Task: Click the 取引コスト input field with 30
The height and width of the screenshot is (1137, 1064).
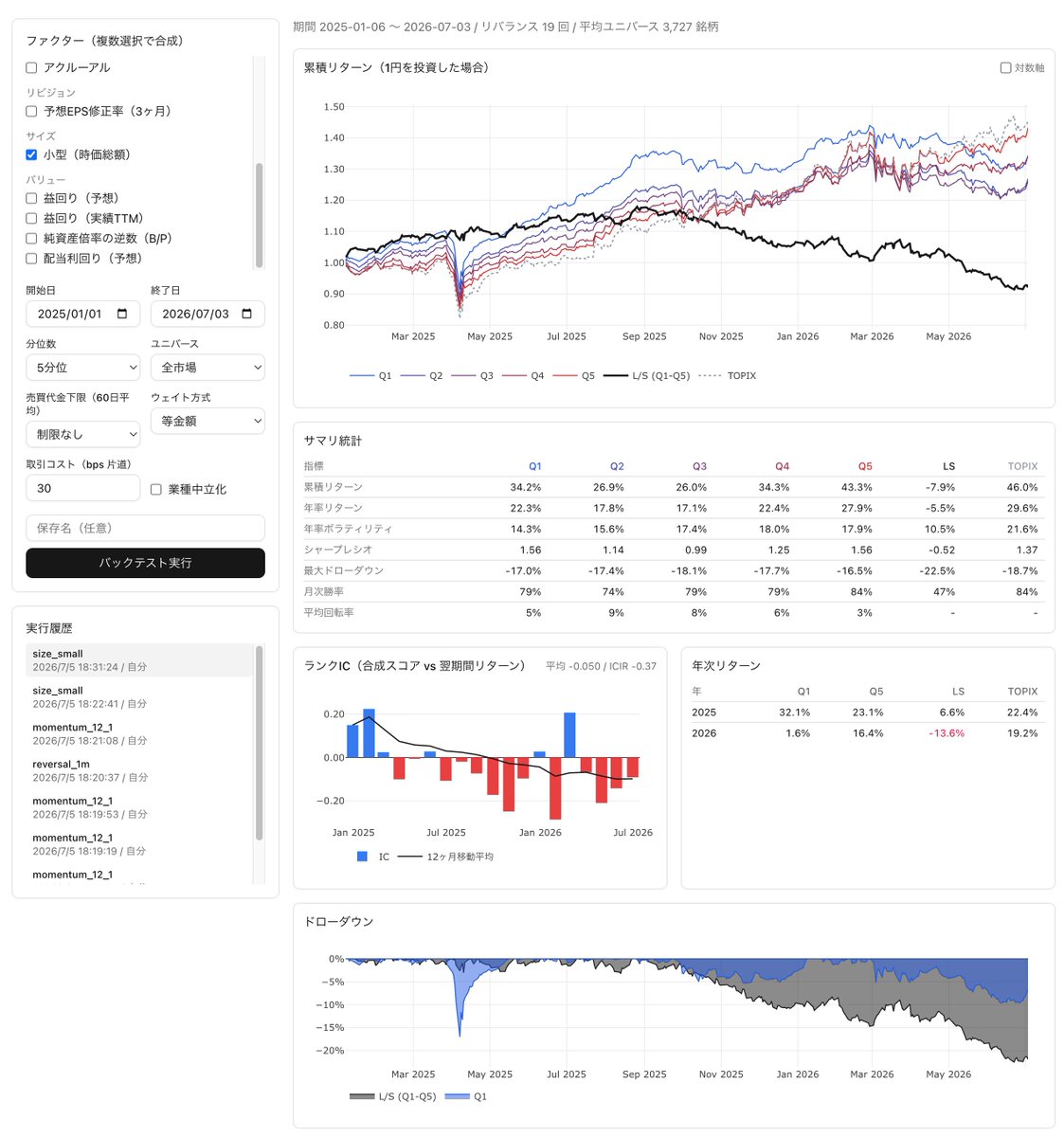Action: (x=82, y=488)
